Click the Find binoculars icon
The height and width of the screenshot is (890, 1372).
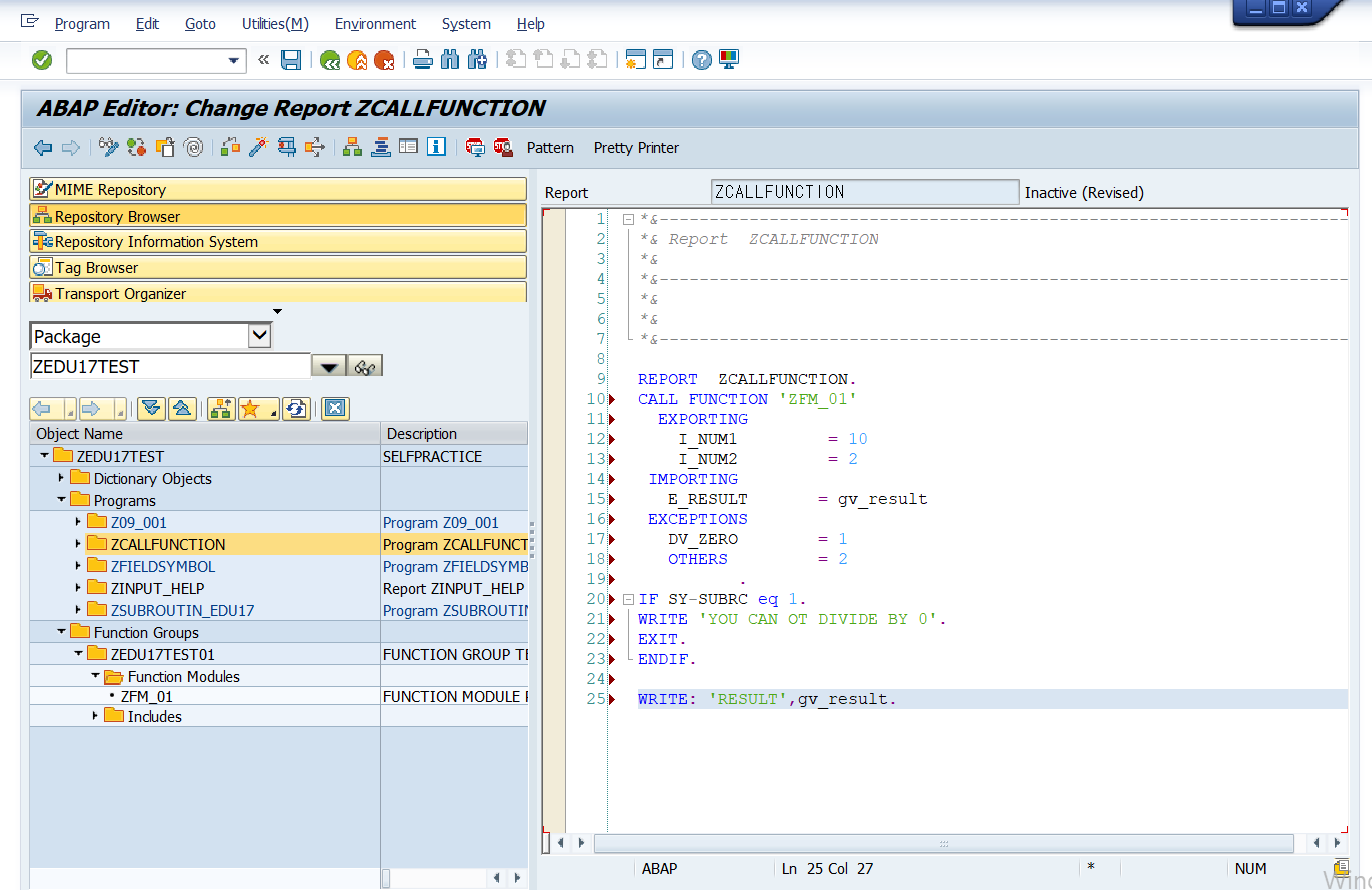pyautogui.click(x=450, y=60)
